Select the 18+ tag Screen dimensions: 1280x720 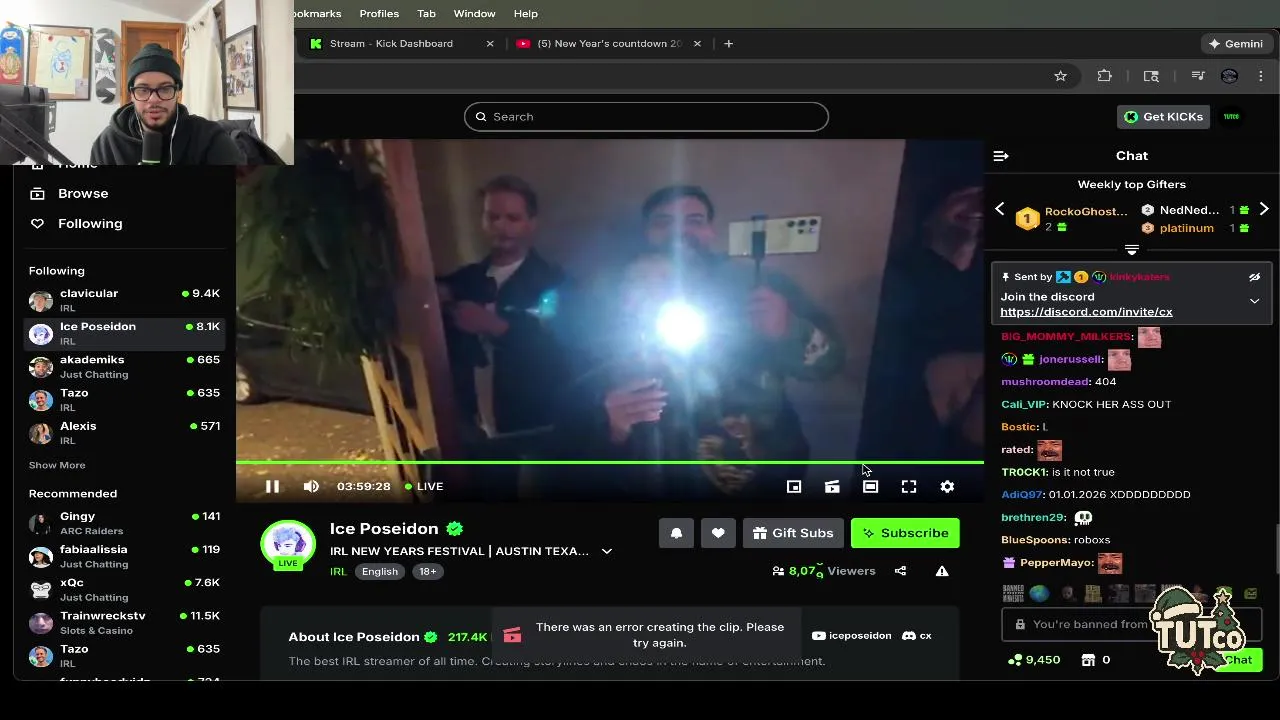pos(428,572)
